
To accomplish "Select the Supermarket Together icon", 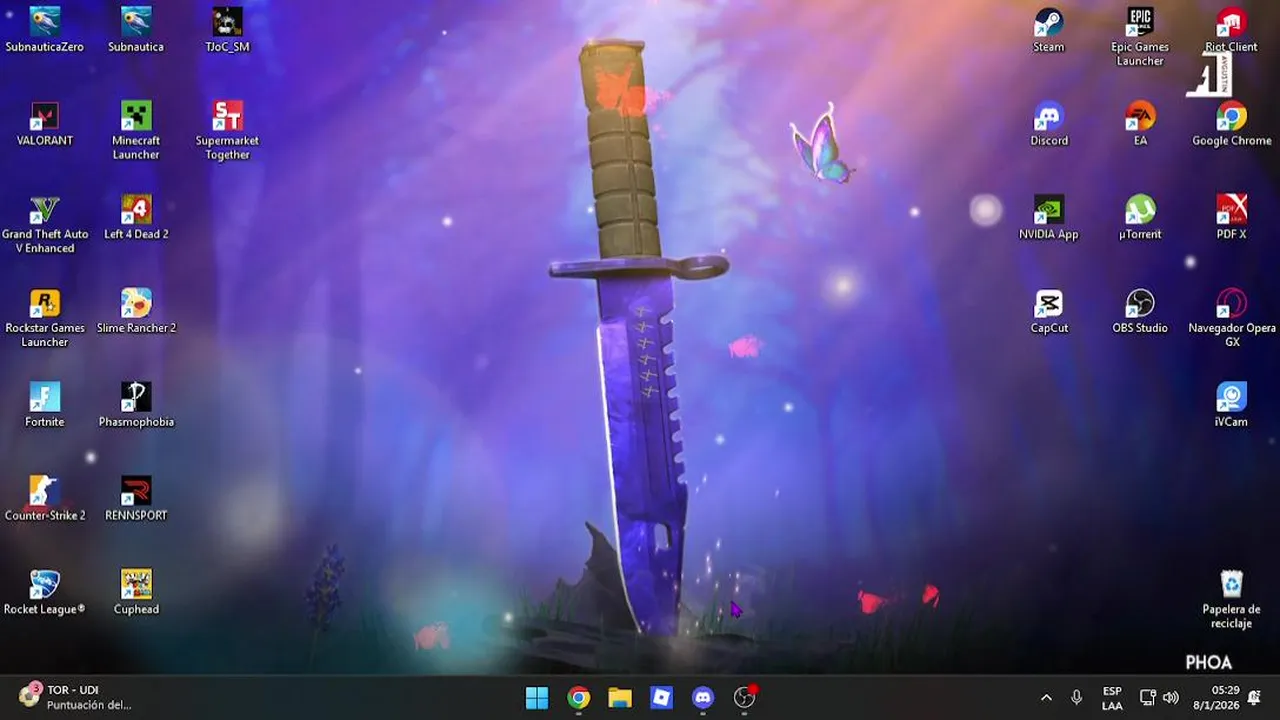I will [227, 130].
